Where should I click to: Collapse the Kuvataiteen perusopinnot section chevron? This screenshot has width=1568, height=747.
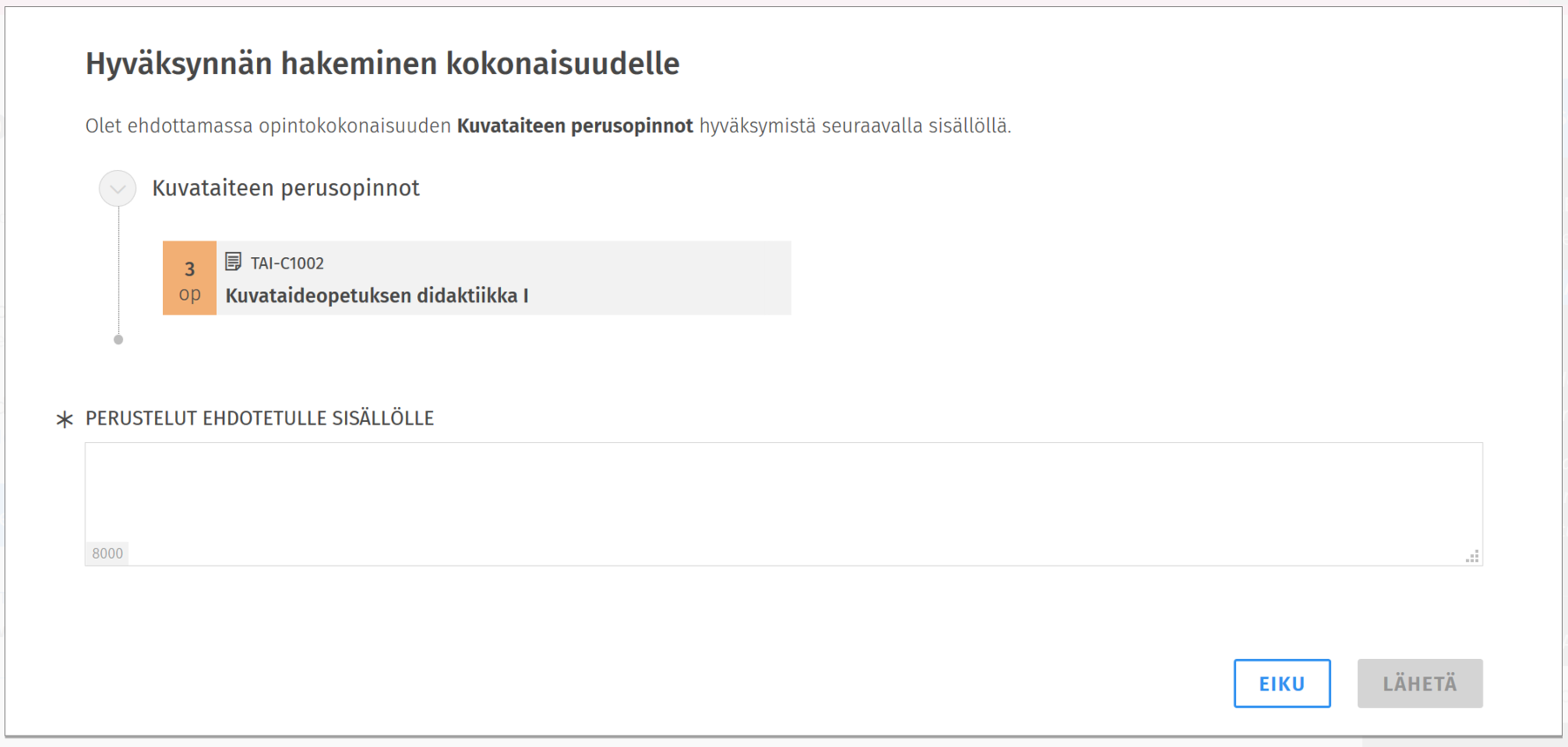(x=118, y=188)
